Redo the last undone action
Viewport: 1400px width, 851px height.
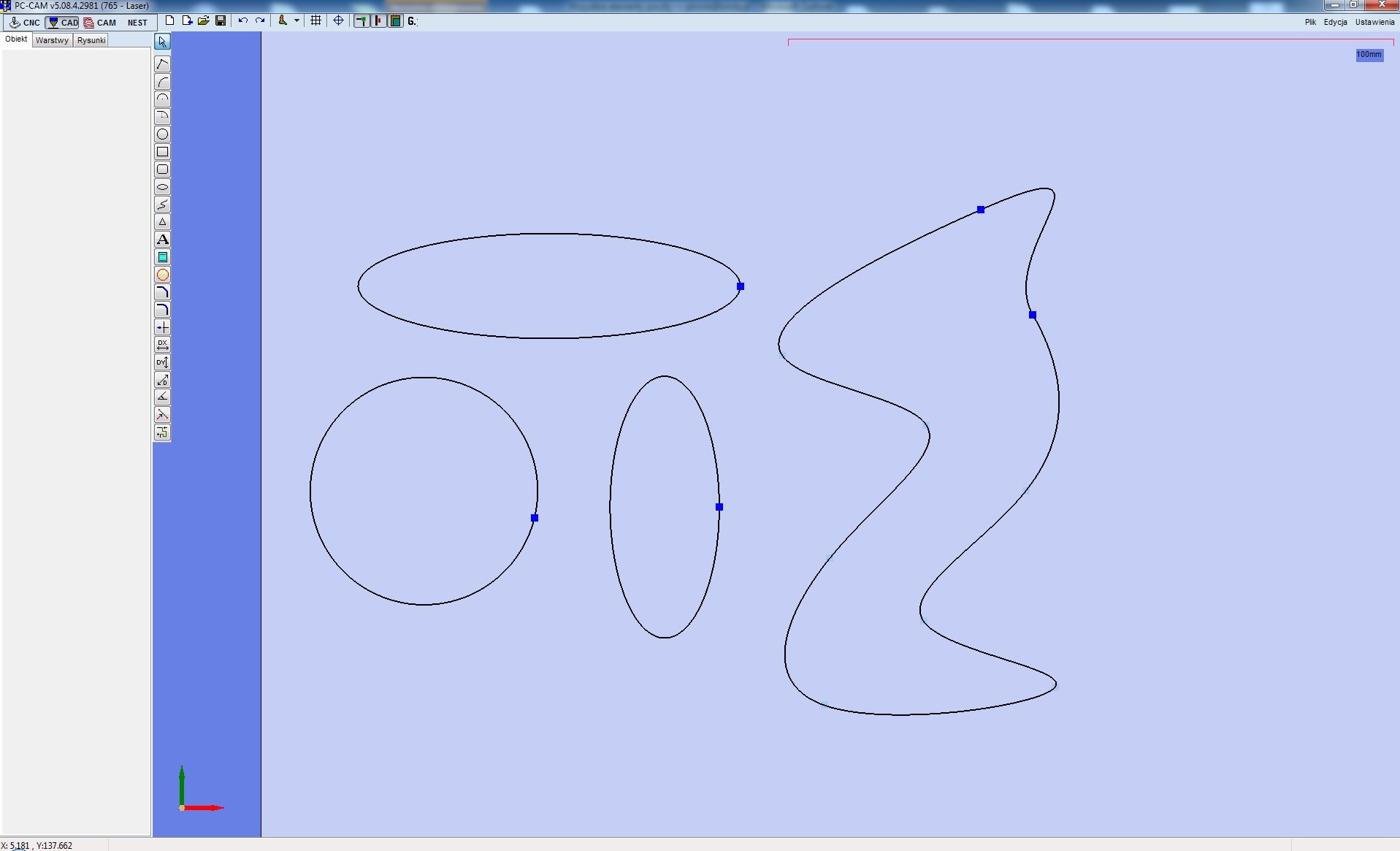(260, 20)
